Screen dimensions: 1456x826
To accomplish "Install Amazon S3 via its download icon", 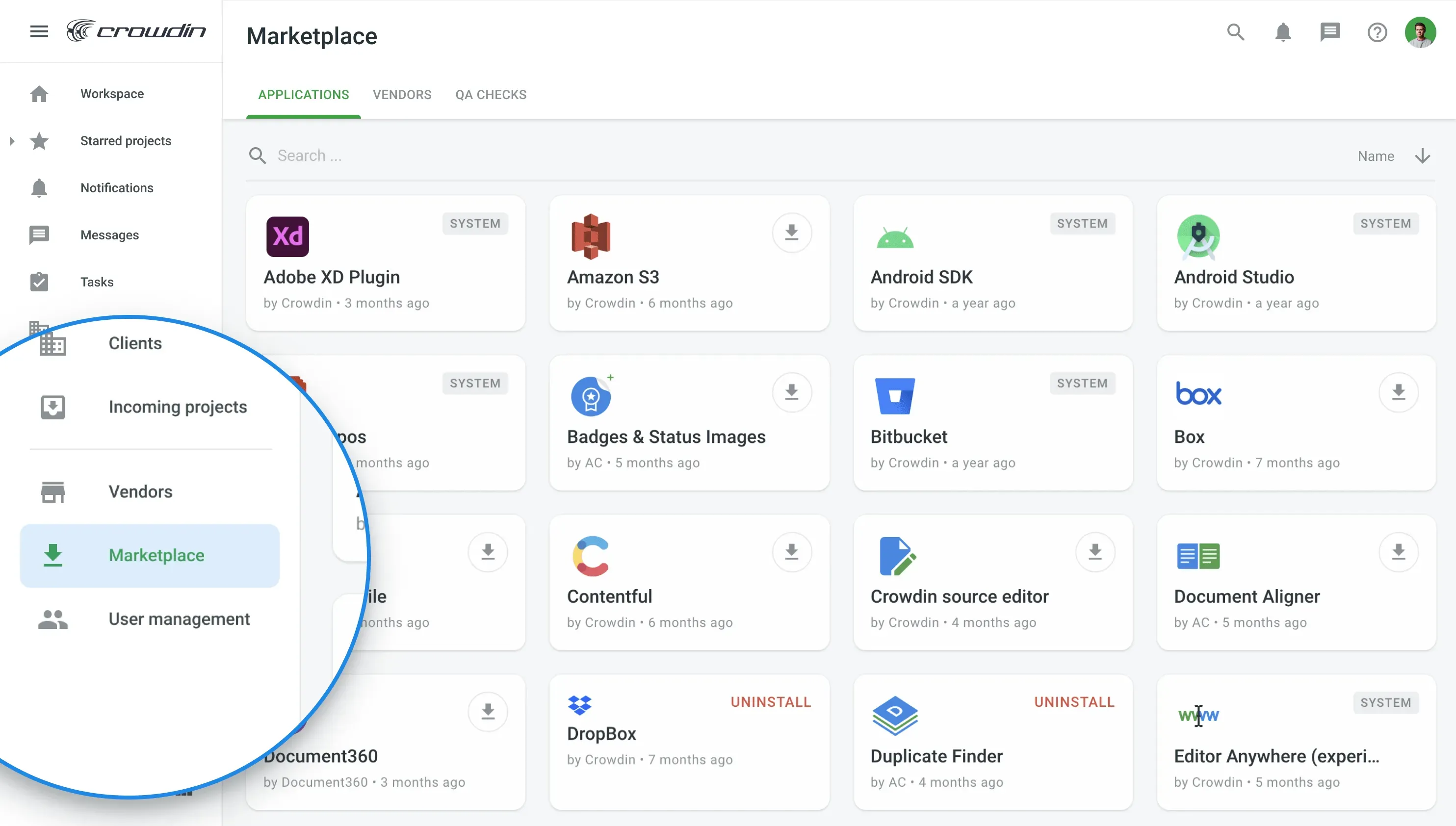I will point(792,232).
